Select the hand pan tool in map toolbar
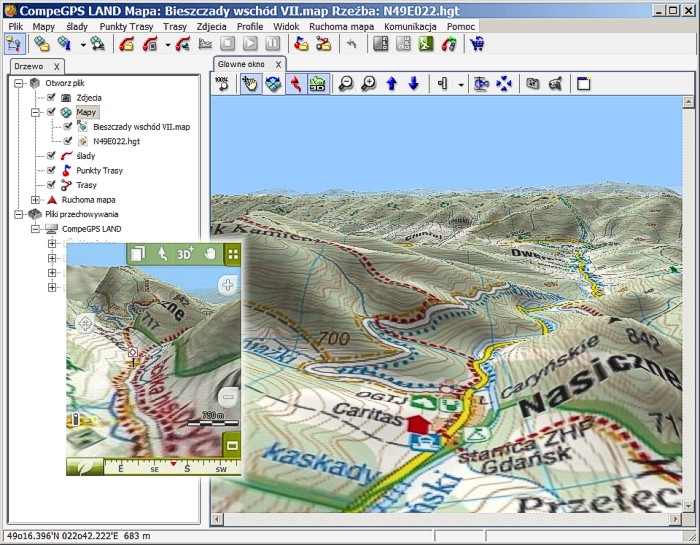The image size is (700, 545). (x=250, y=83)
